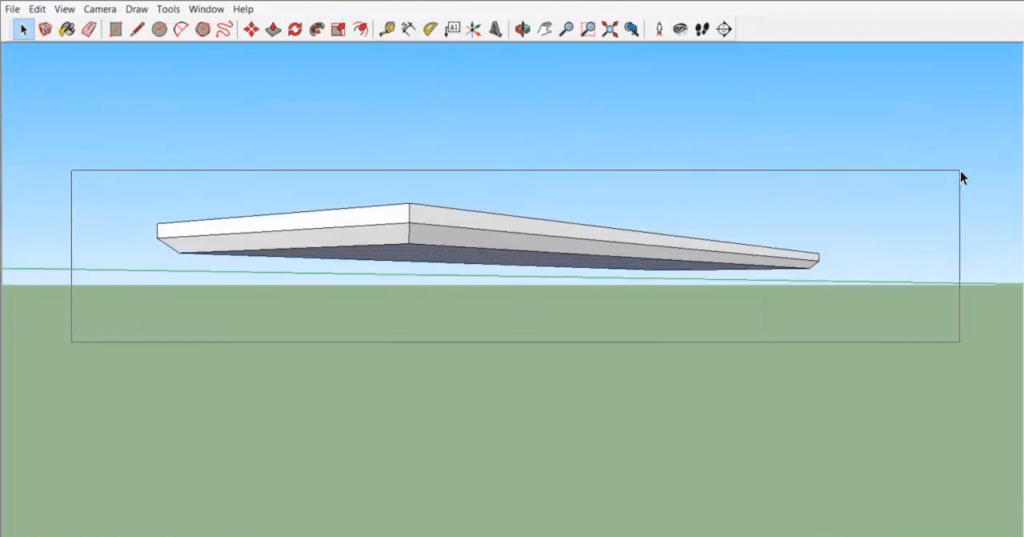Open the Tools menu
This screenshot has width=1024, height=537.
pyautogui.click(x=168, y=9)
